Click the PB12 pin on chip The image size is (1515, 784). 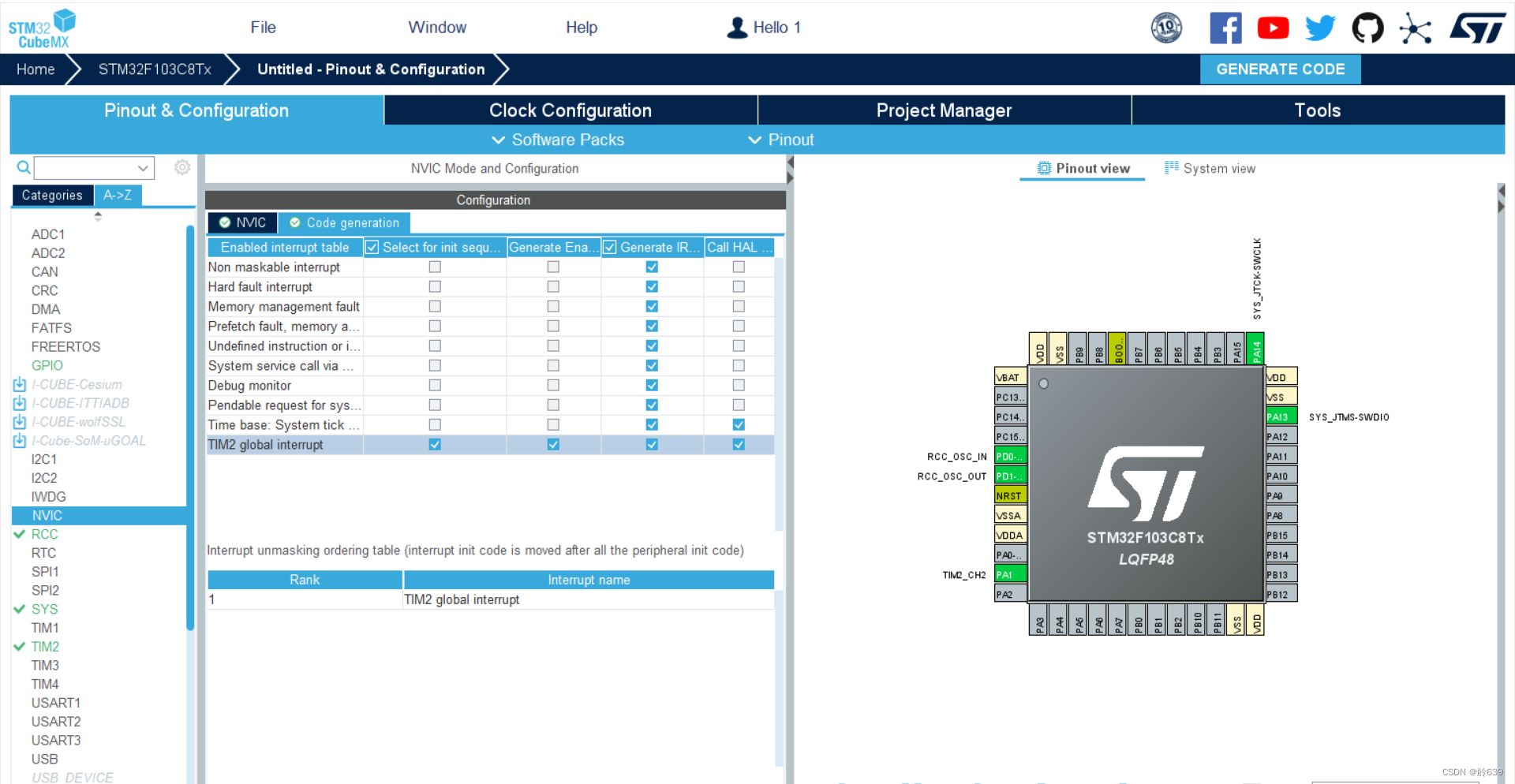coord(1281,594)
